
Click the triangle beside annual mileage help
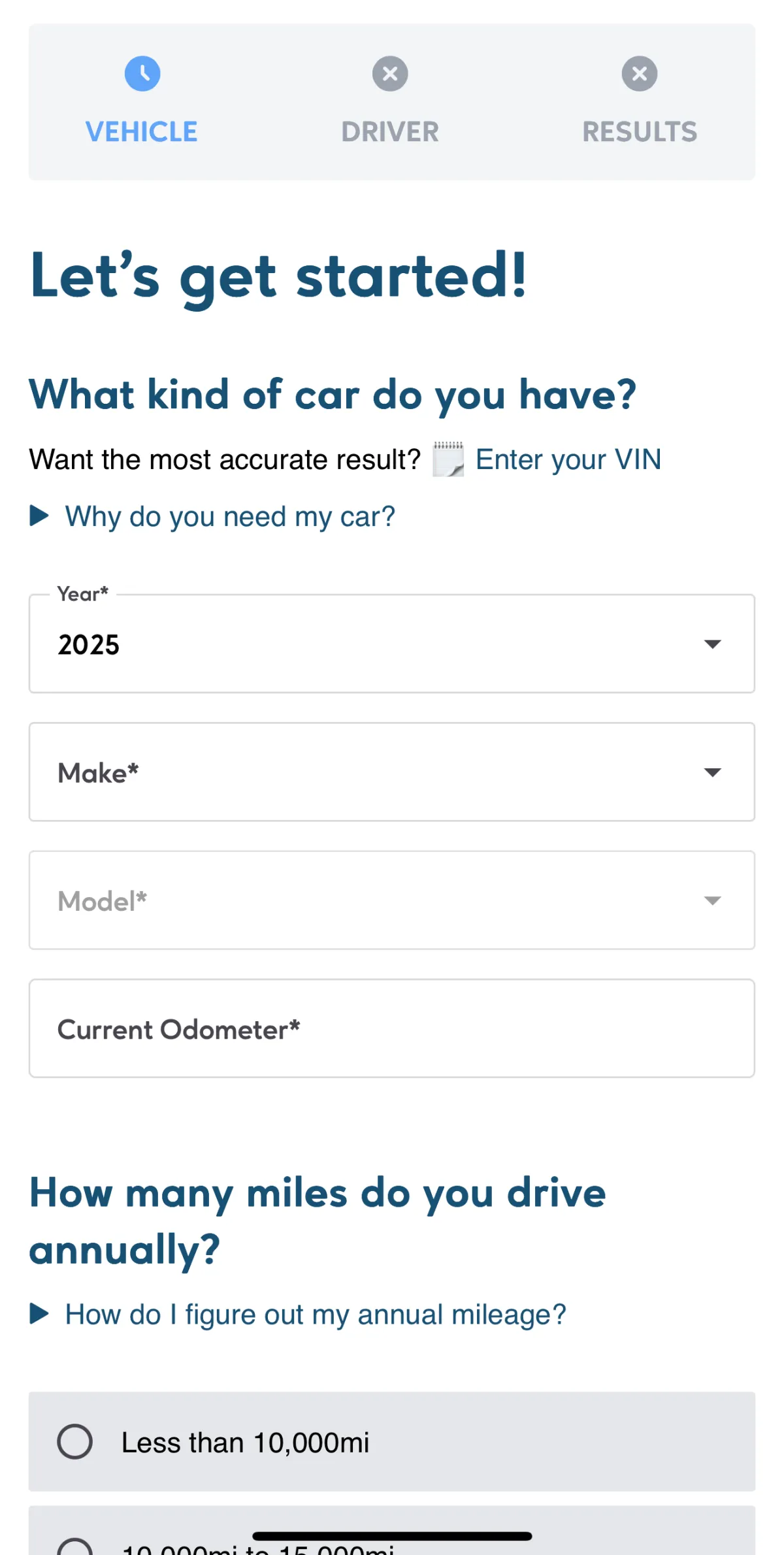39,1314
